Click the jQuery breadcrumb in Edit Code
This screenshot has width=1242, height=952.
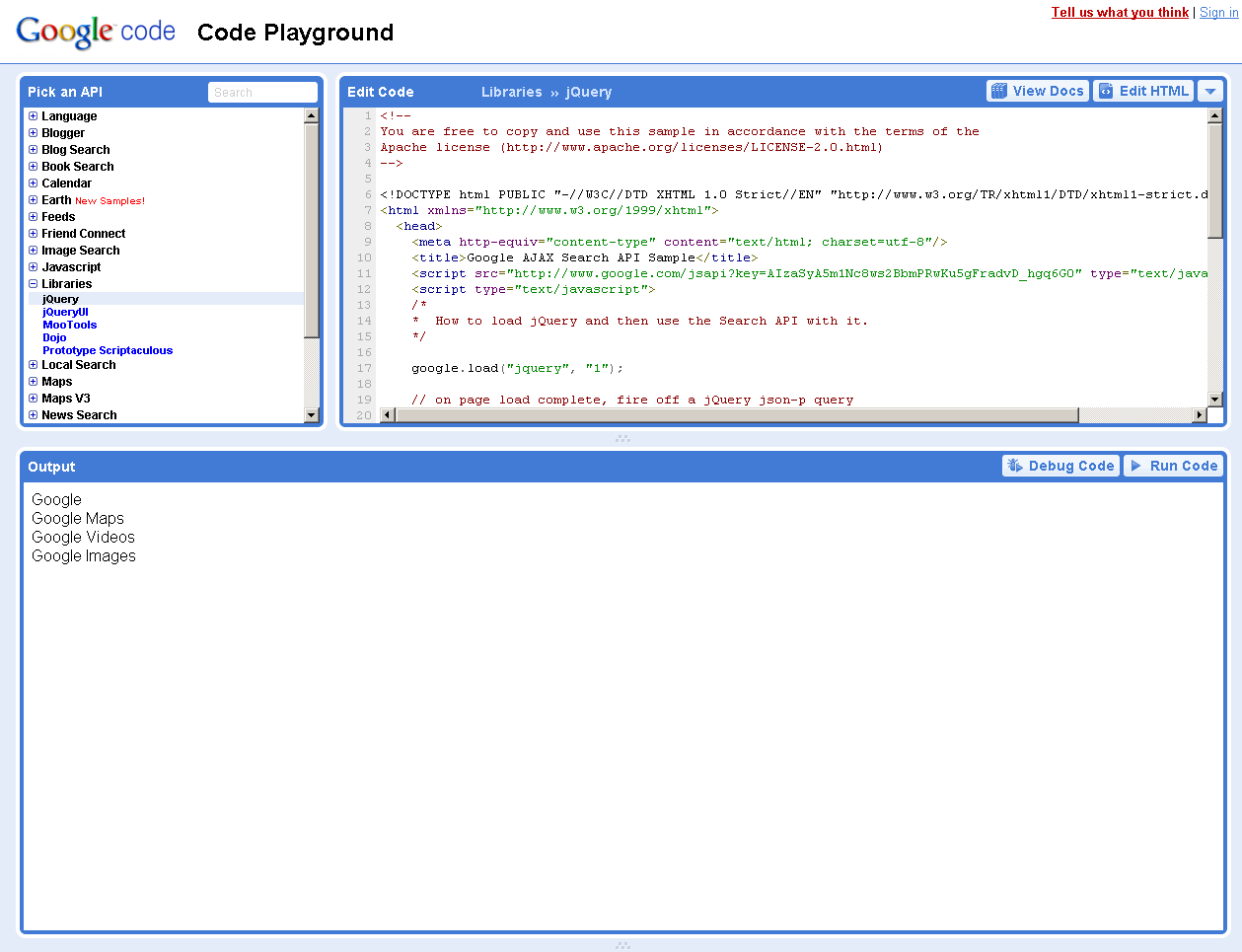tap(589, 92)
